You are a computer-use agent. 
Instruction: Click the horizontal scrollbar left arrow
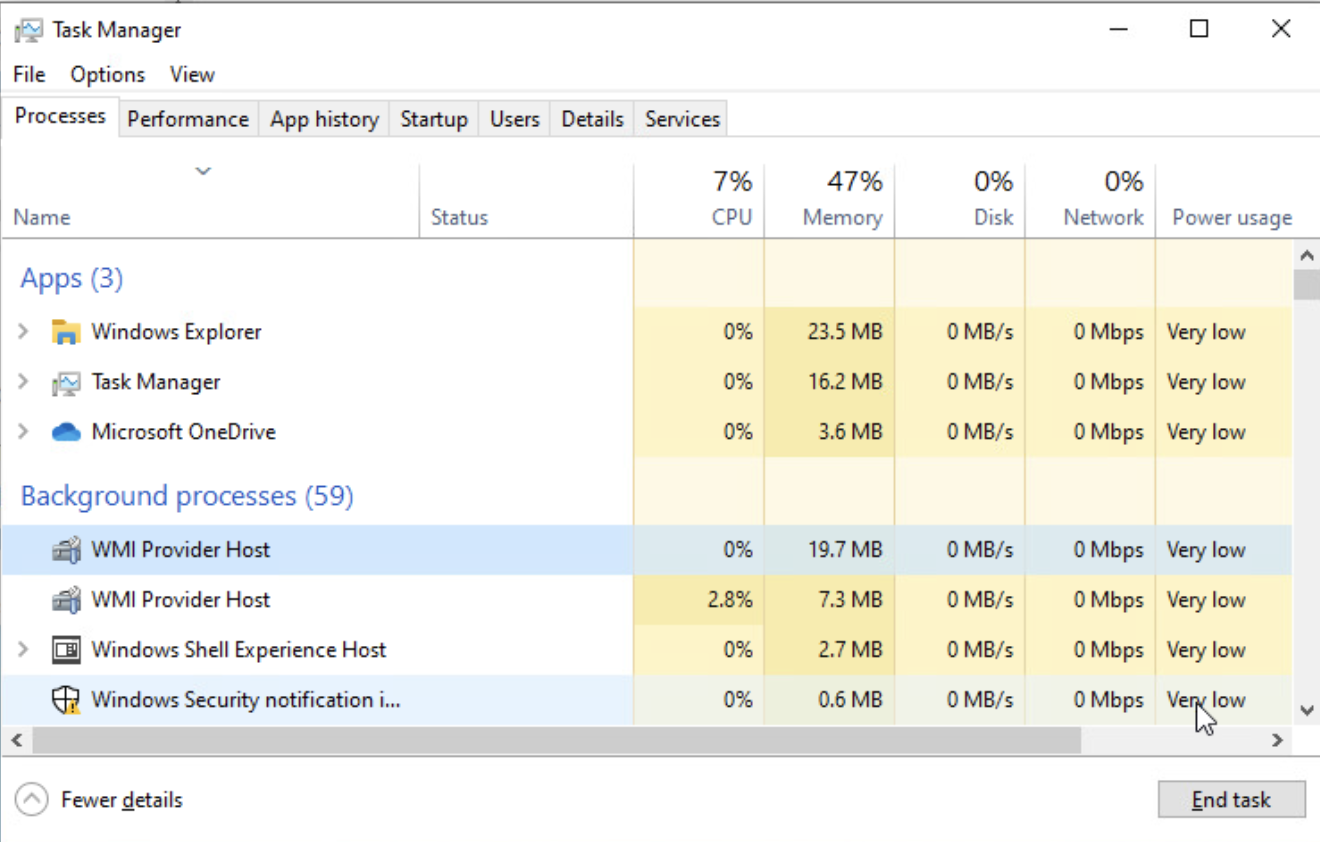point(15,741)
